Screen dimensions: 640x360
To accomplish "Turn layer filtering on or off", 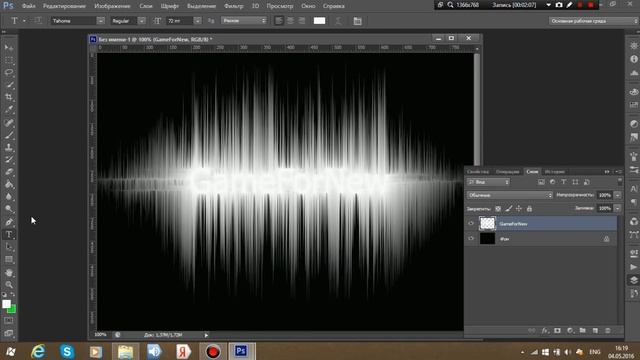I will [620, 182].
